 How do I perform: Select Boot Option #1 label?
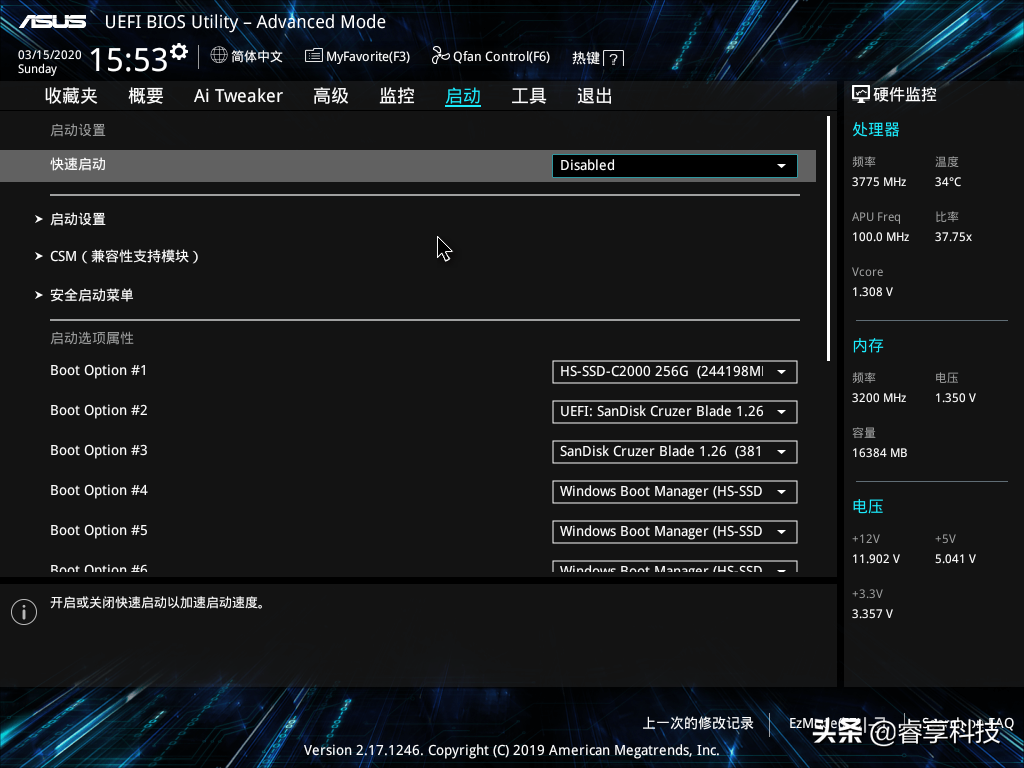coord(99,370)
